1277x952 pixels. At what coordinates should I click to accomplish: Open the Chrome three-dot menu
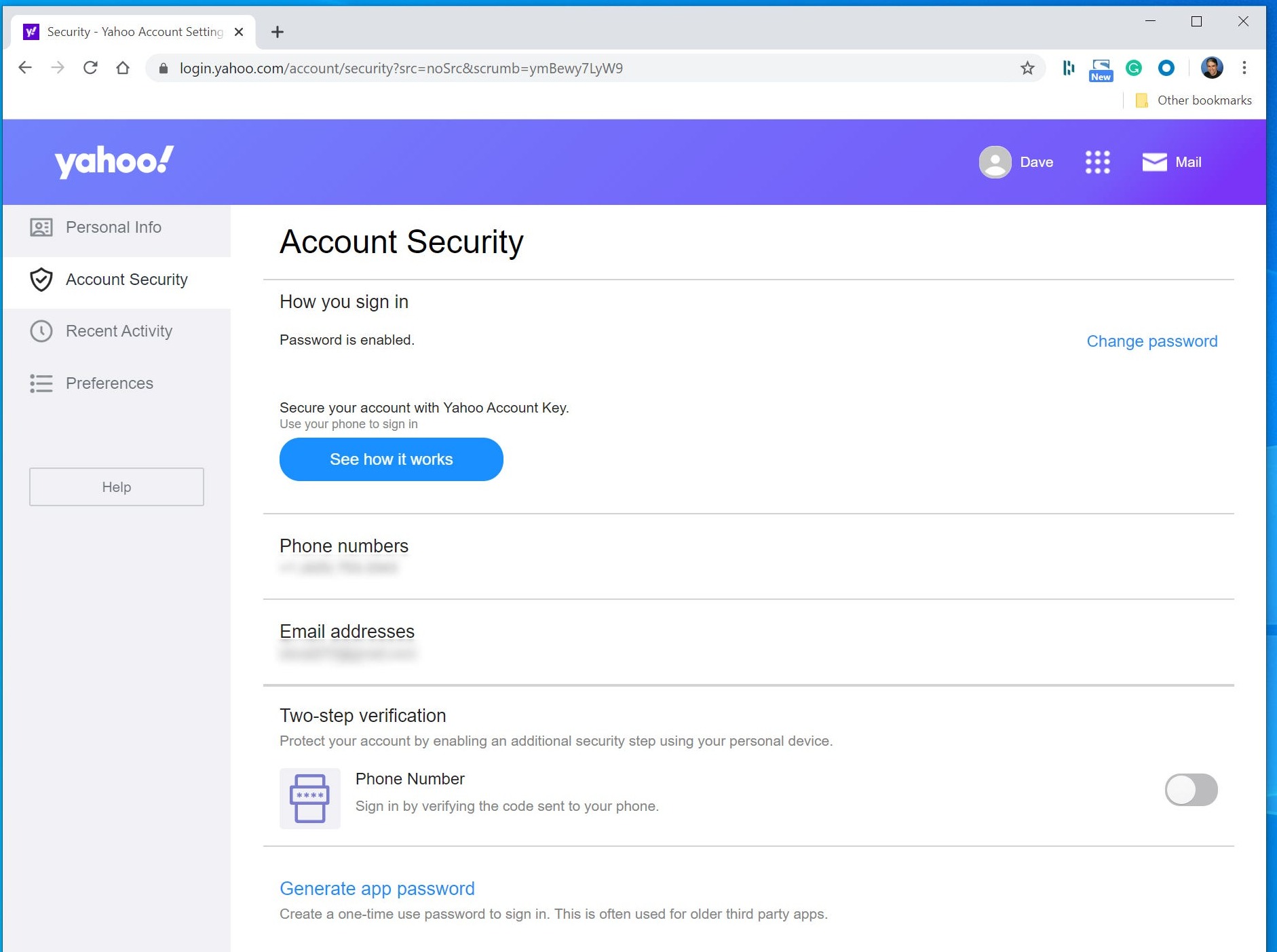point(1244,68)
